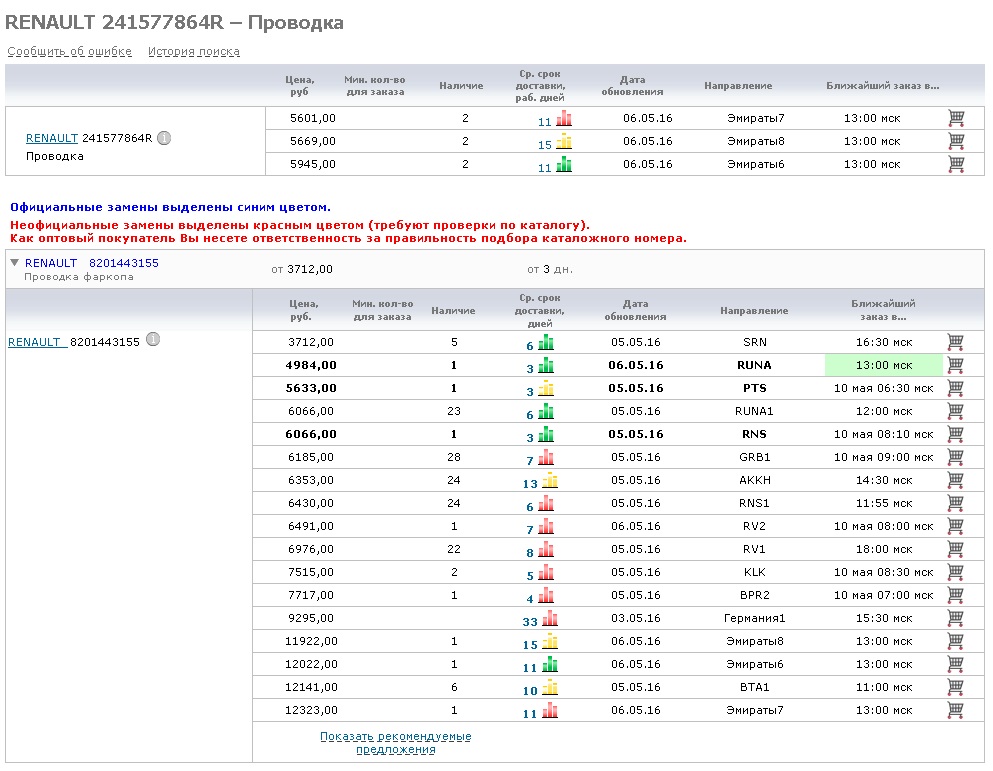993x771 pixels.
Task: Add the 5601,00 offer to cart
Action: tap(956, 118)
